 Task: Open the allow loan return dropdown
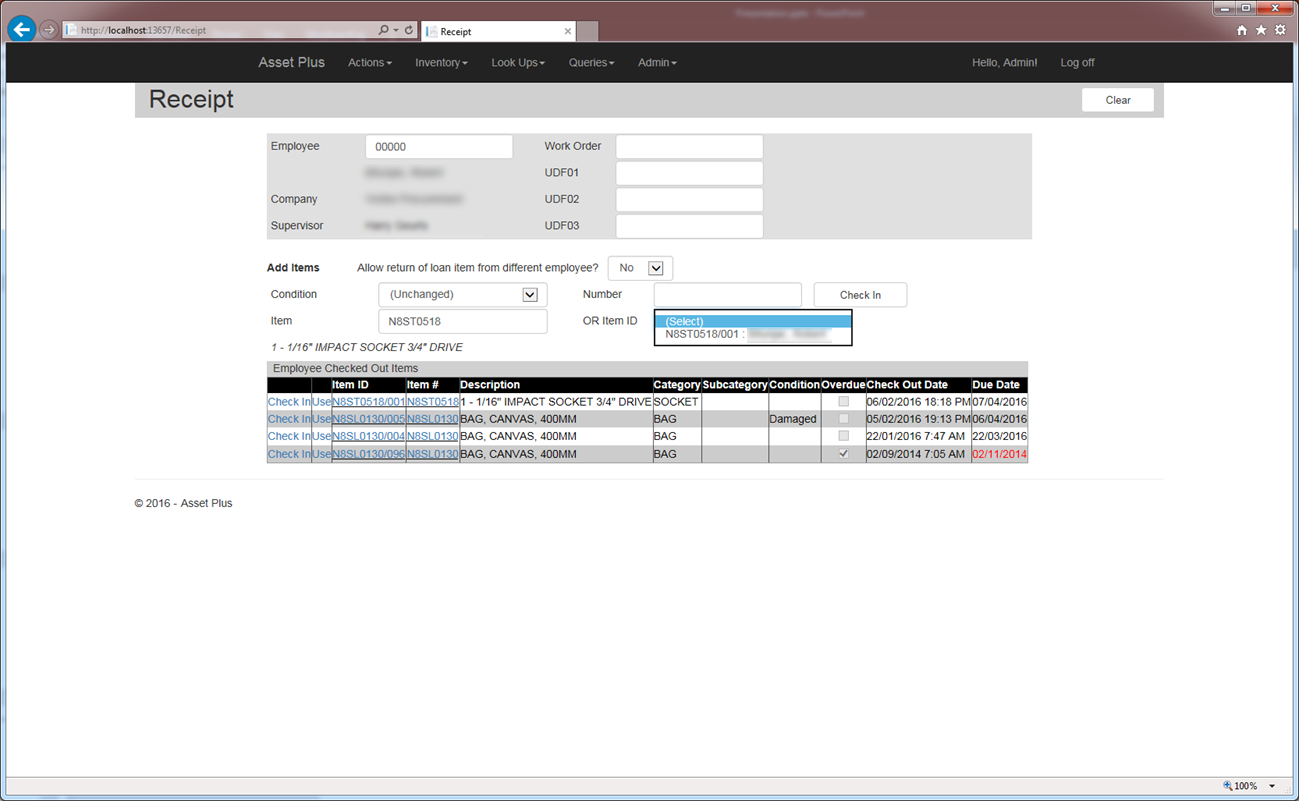(641, 268)
